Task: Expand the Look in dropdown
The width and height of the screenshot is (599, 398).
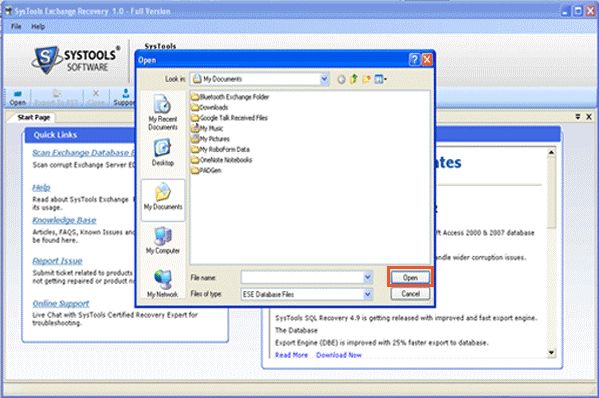Action: (x=324, y=79)
